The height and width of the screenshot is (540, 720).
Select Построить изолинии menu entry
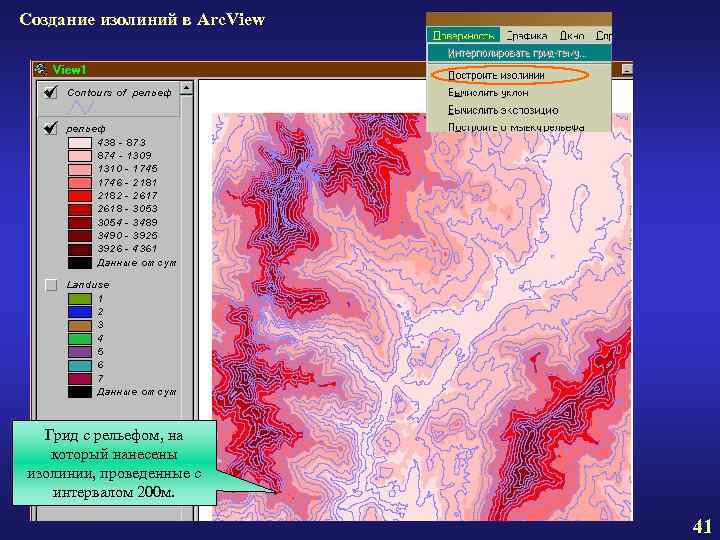pyautogui.click(x=496, y=75)
